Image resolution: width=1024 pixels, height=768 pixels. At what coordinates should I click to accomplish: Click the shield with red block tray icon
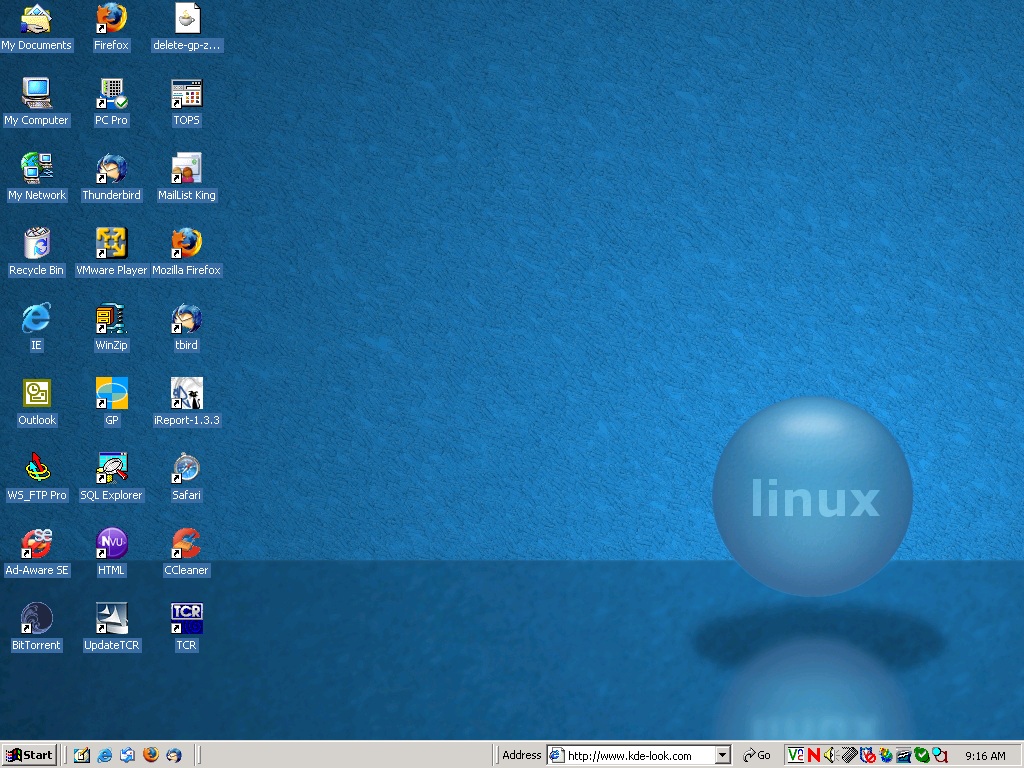coord(867,756)
